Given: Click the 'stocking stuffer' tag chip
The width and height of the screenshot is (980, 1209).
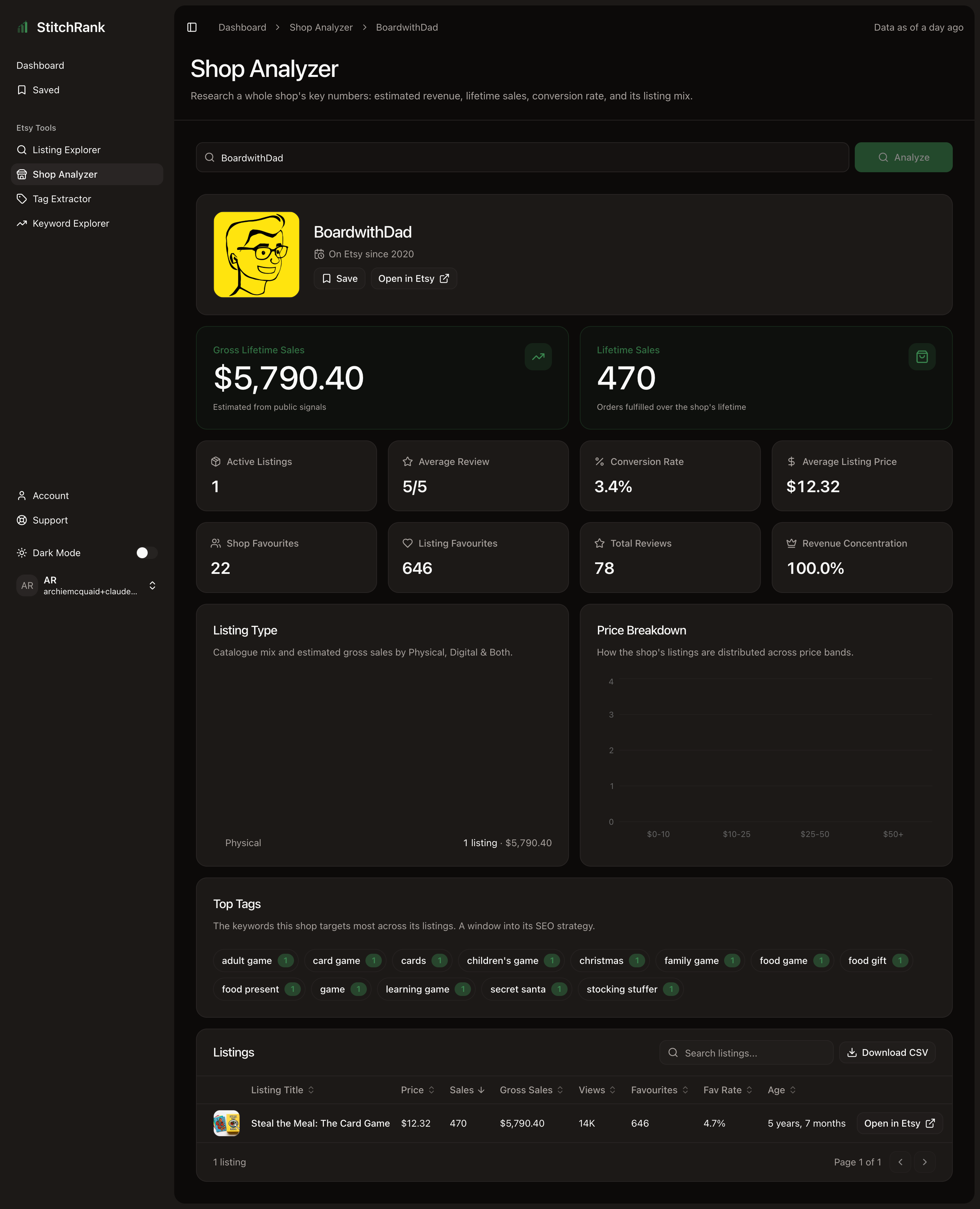Looking at the screenshot, I should (x=630, y=989).
